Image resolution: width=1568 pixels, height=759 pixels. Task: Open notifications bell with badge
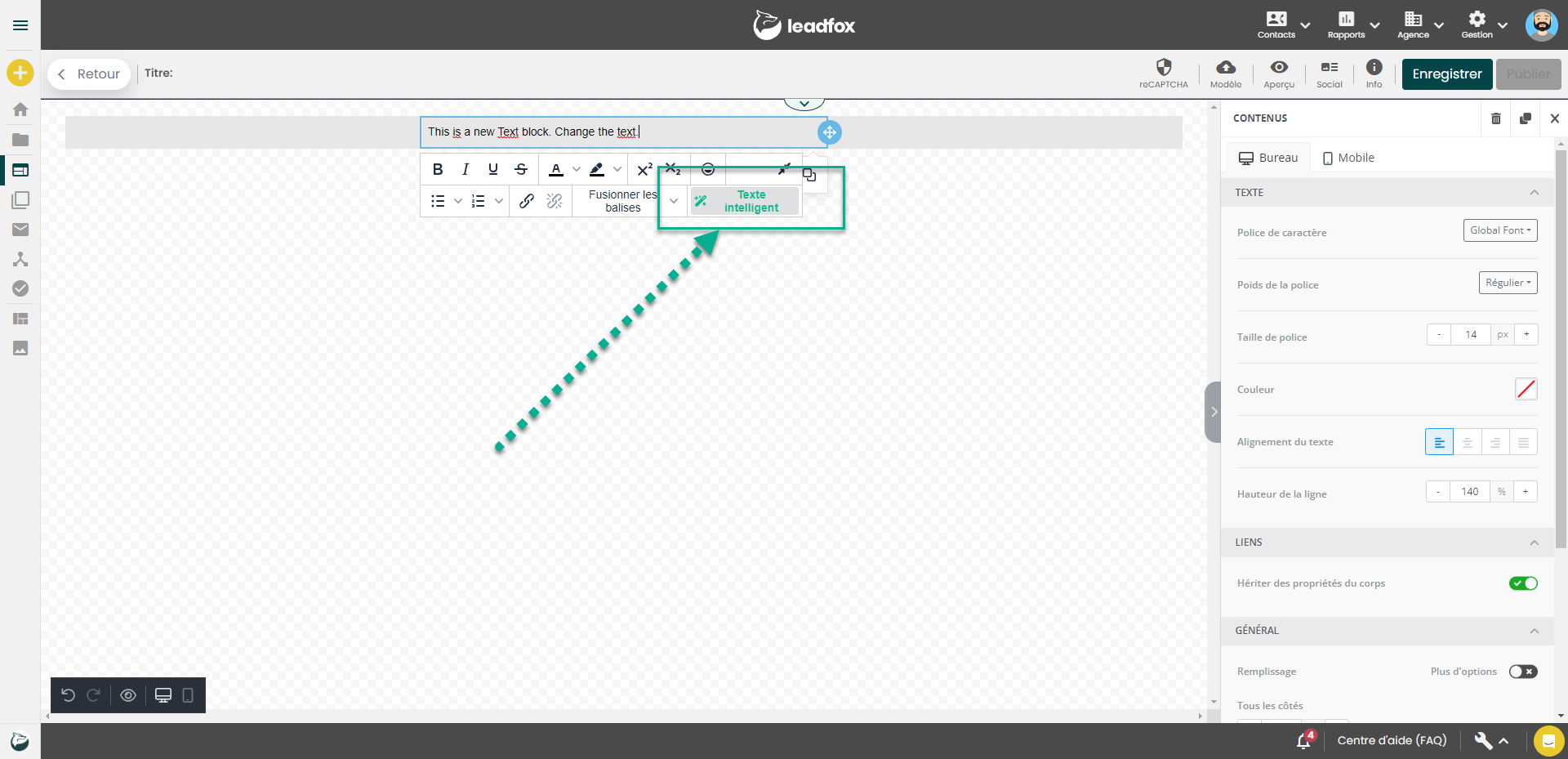pos(1304,740)
